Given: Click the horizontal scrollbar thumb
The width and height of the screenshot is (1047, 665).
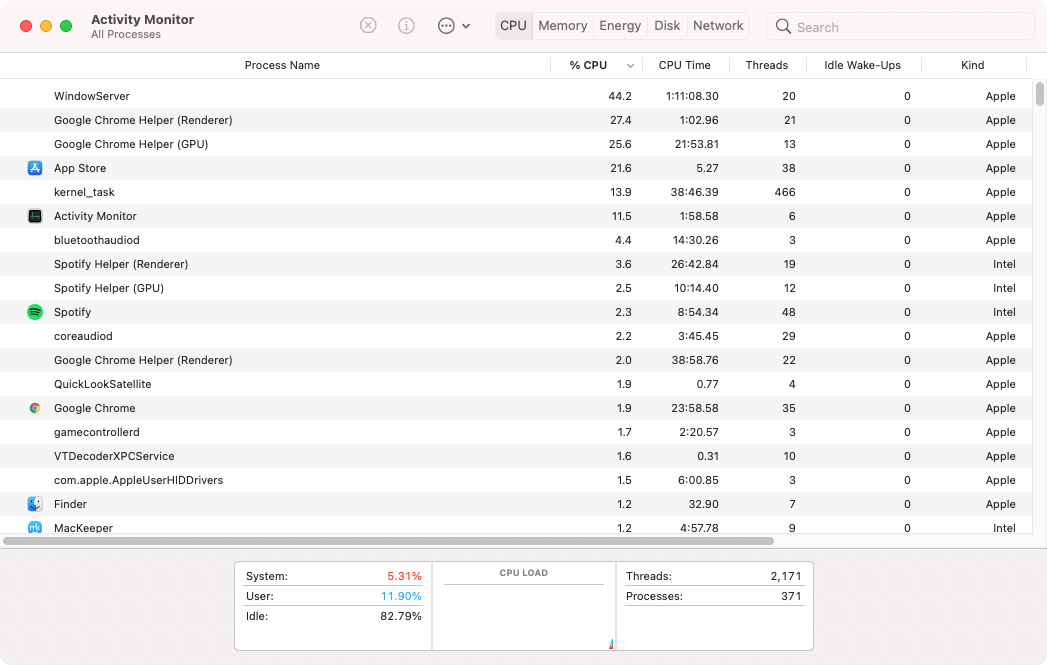Looking at the screenshot, I should tap(388, 541).
